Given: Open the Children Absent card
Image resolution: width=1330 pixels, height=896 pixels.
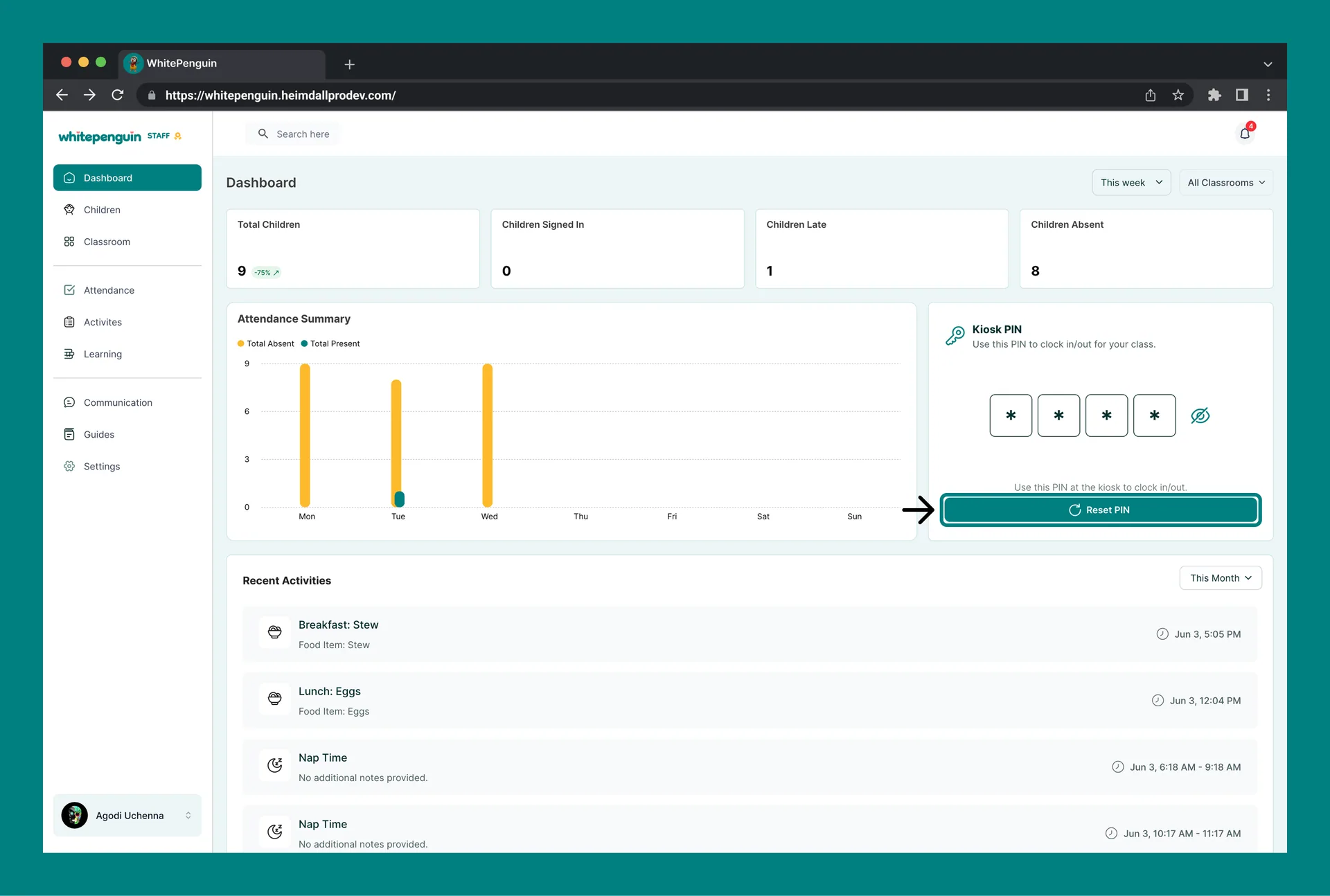Looking at the screenshot, I should pos(1146,249).
